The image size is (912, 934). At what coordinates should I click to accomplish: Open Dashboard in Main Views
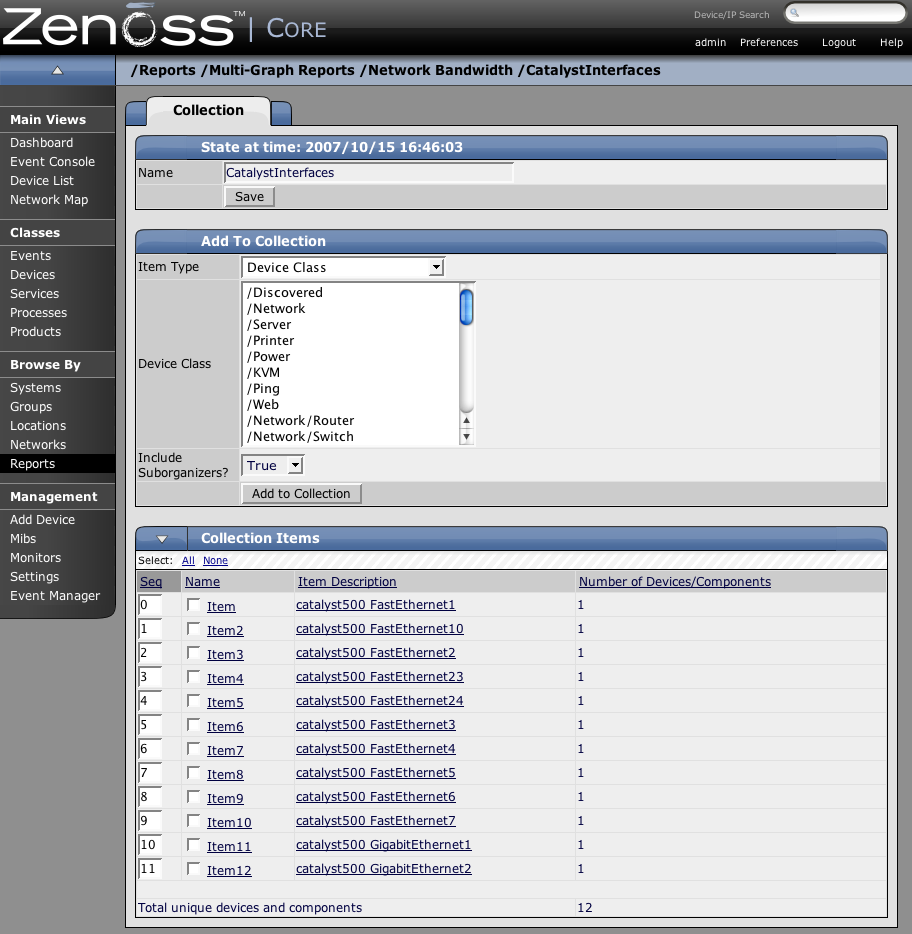[x=42, y=143]
